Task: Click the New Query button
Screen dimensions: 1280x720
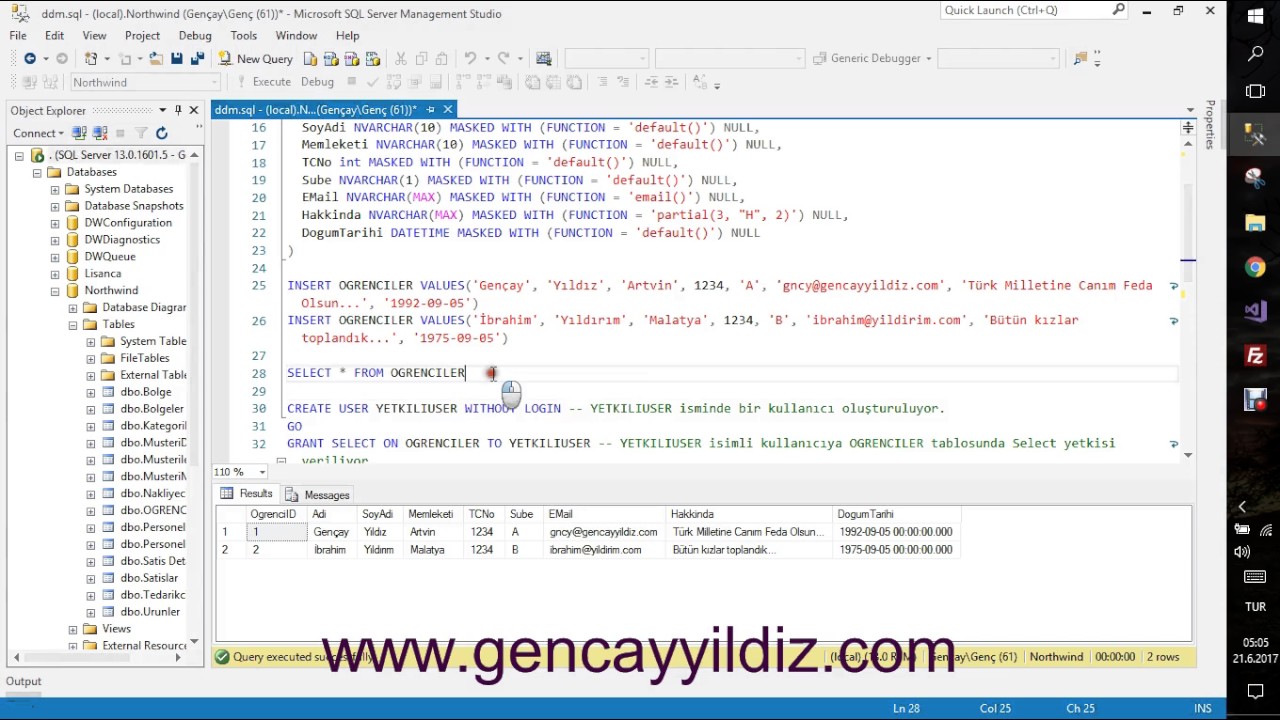Action: coord(256,59)
